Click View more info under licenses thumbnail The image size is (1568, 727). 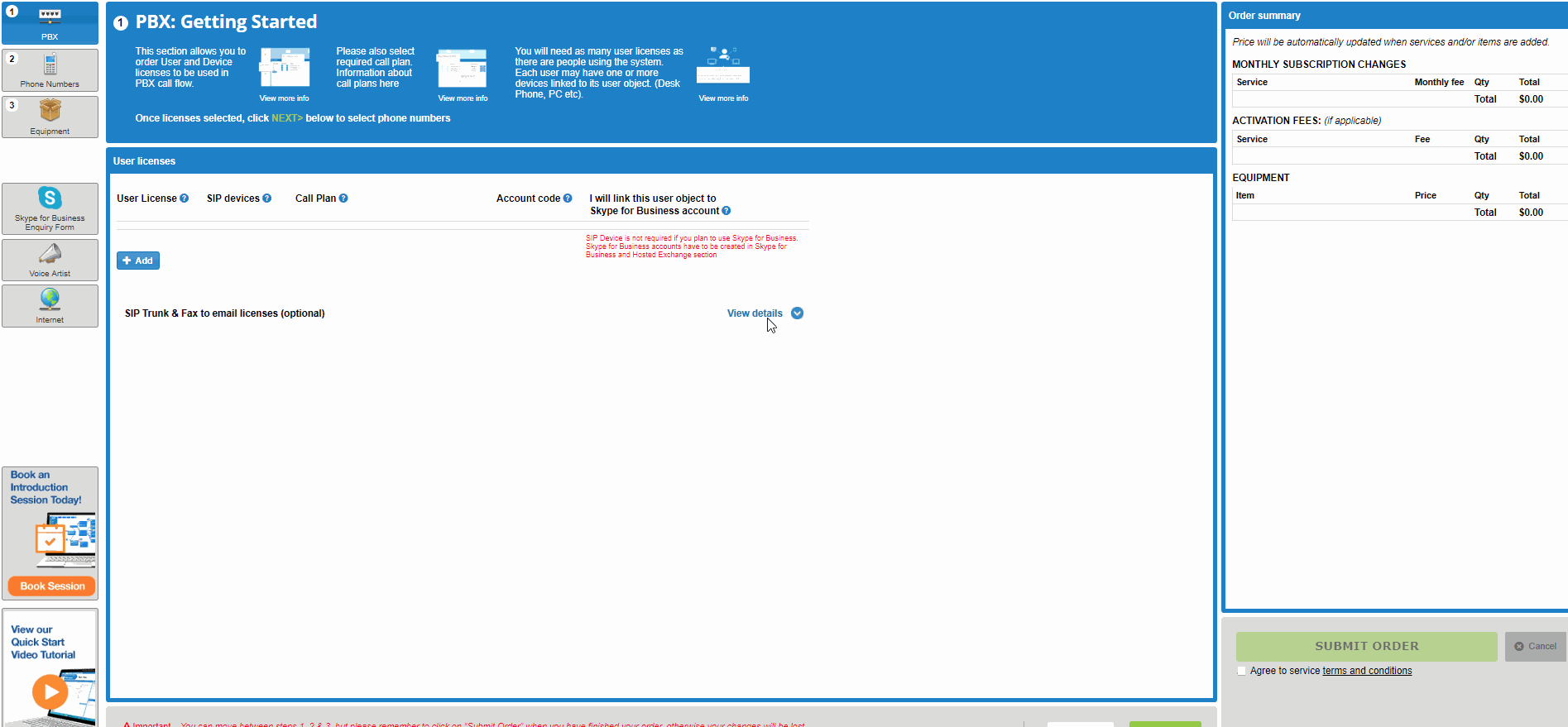tap(284, 98)
